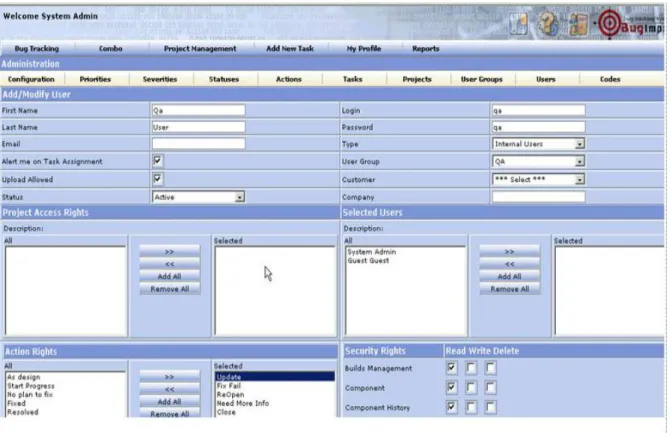
Task: Open the My Profile menu
Action: (363, 48)
